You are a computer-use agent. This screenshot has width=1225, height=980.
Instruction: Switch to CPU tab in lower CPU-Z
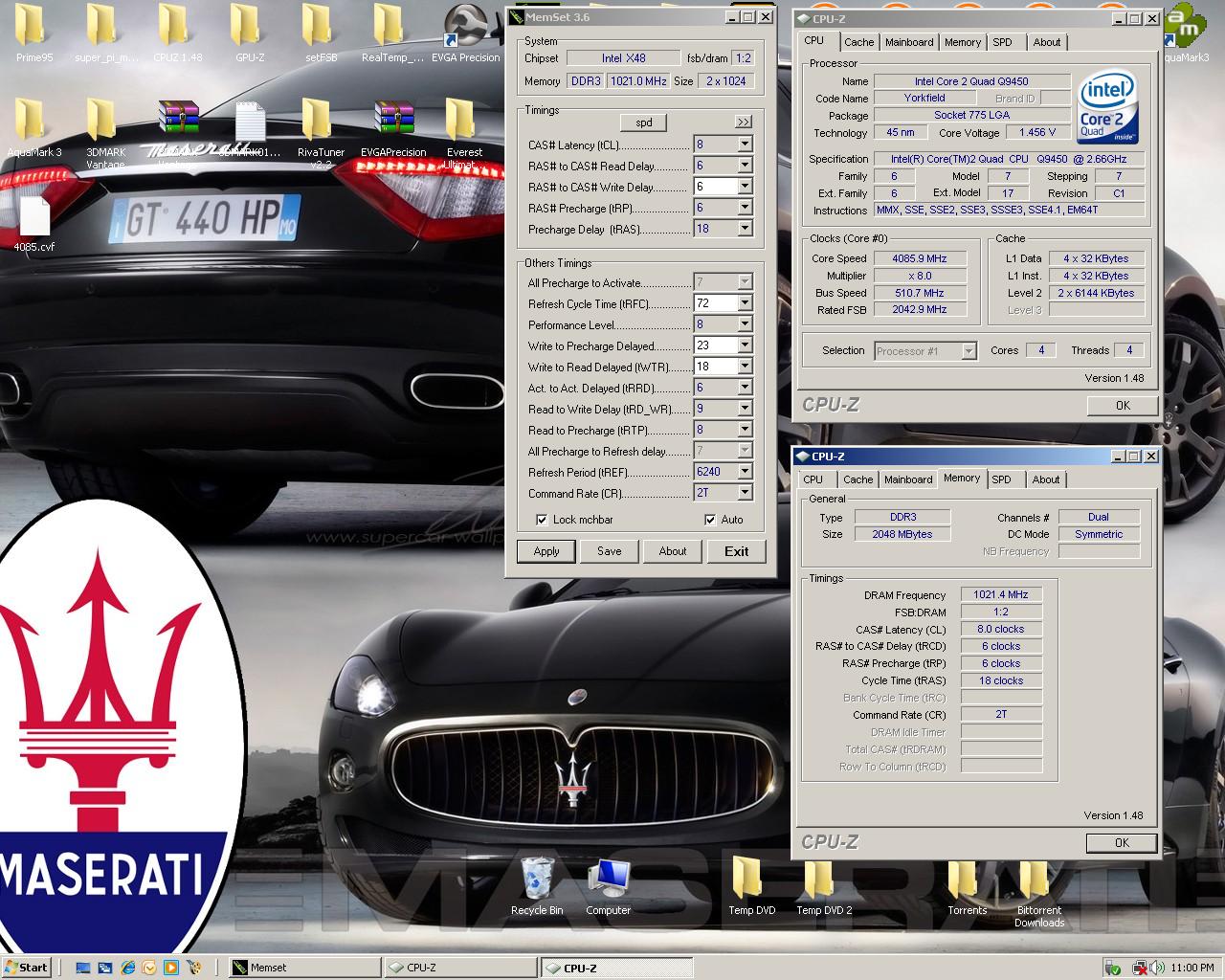tap(813, 479)
